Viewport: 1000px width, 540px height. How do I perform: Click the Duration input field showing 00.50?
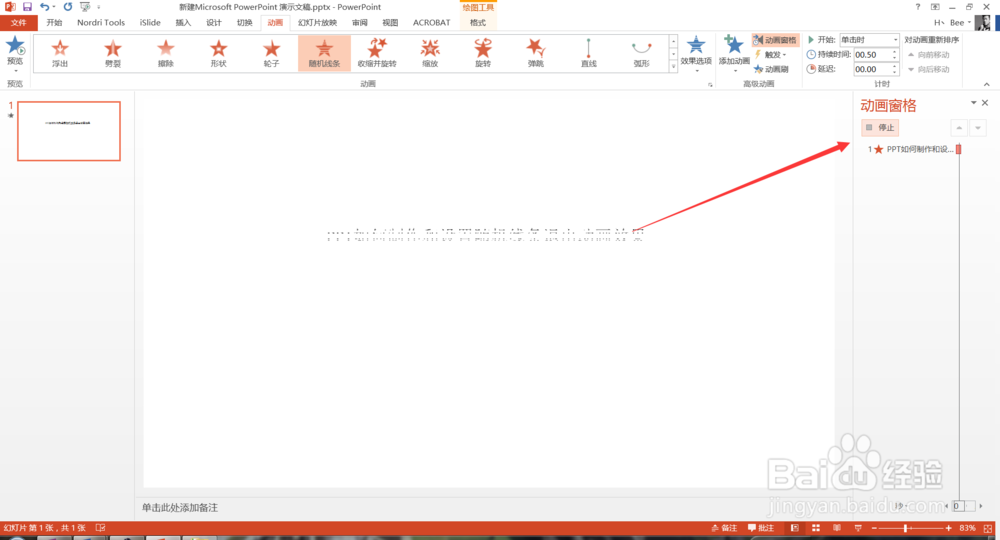[x=871, y=55]
